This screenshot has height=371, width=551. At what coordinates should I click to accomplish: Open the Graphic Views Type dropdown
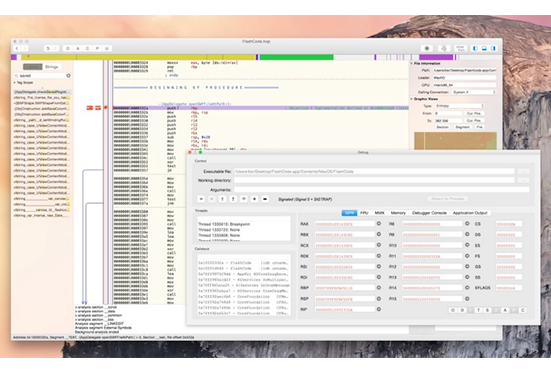coord(459,106)
